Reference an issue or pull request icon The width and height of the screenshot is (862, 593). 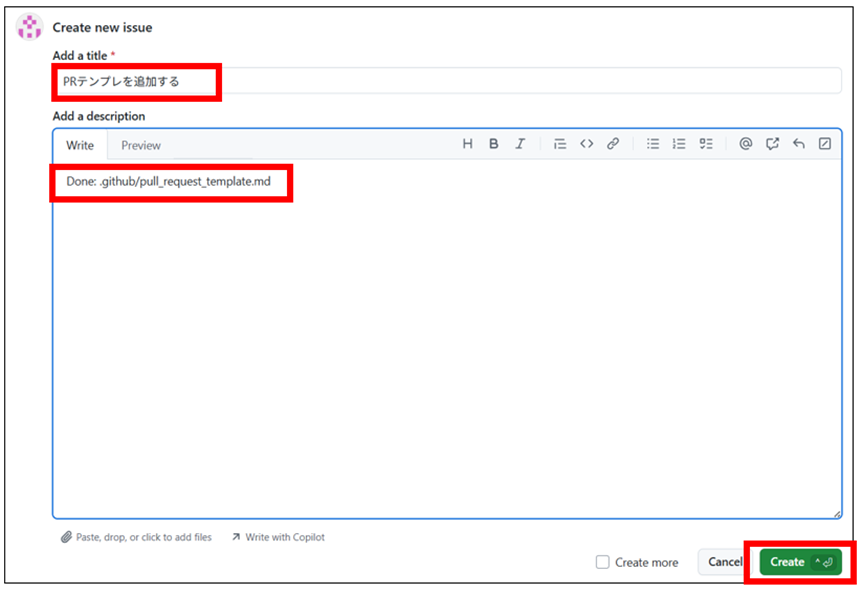coord(772,144)
